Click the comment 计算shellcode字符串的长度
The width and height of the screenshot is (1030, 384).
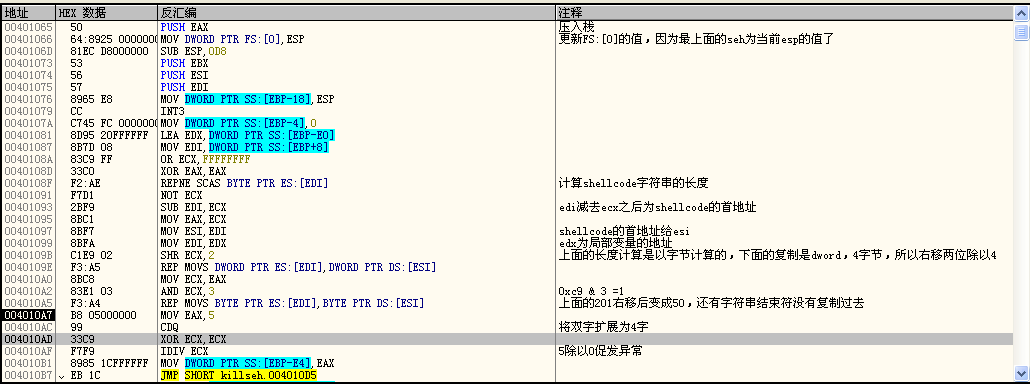tap(633, 182)
